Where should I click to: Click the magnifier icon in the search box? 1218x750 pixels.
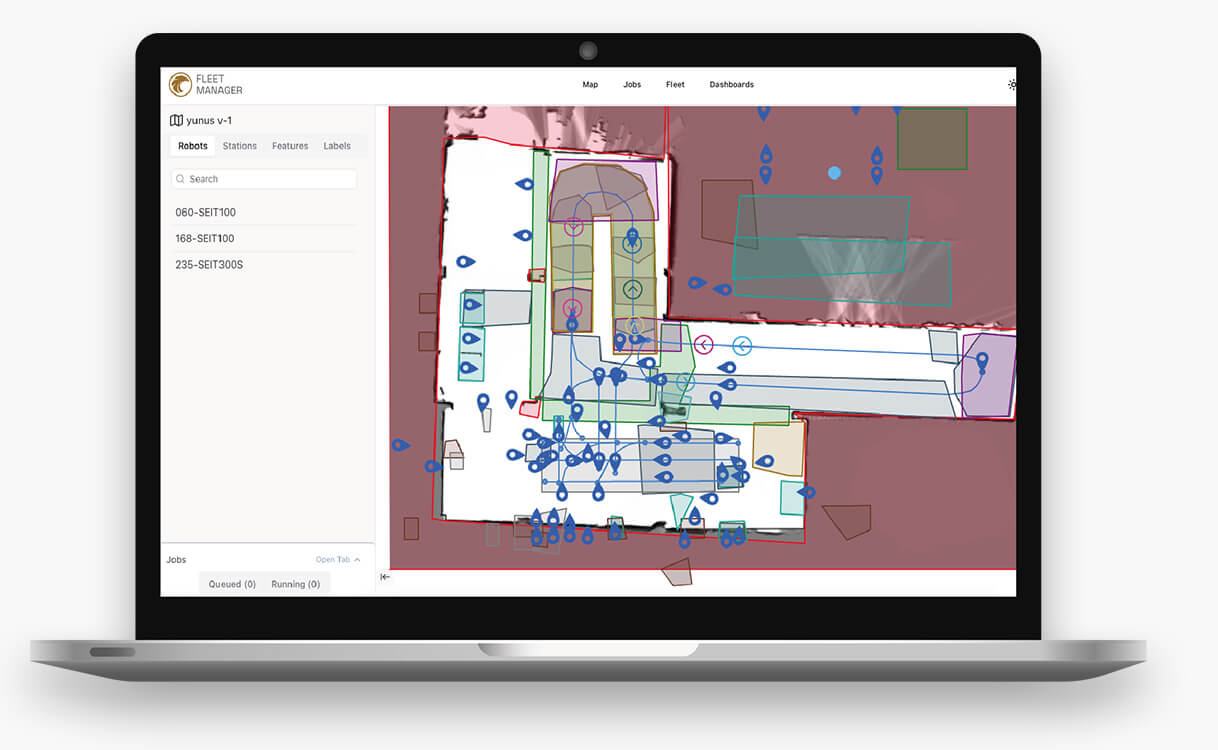pos(180,179)
